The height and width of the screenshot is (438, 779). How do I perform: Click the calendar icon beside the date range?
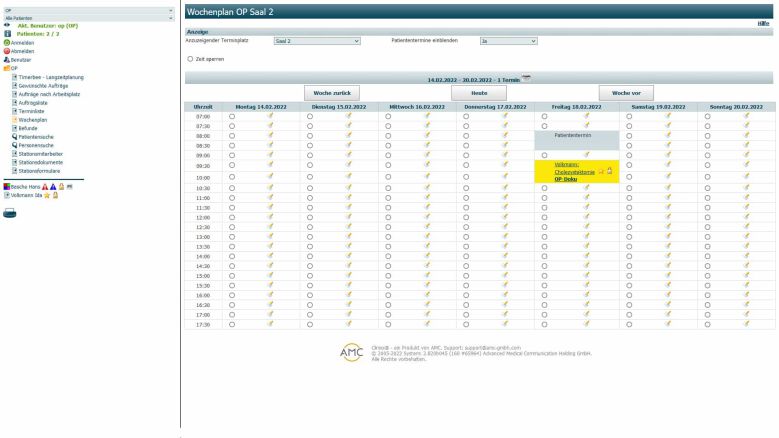pos(526,77)
